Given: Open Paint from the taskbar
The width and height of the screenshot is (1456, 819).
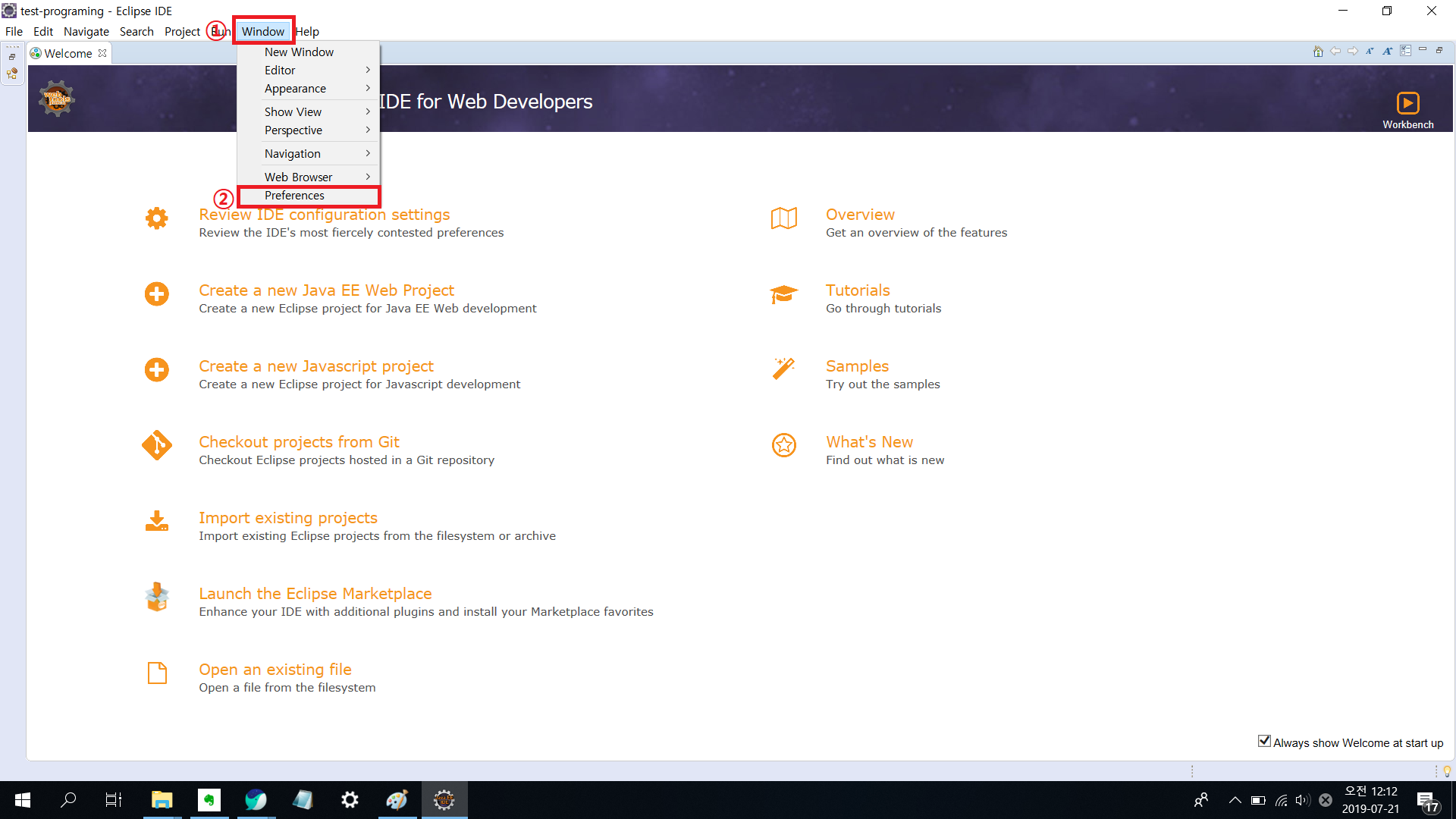Looking at the screenshot, I should tap(397, 800).
